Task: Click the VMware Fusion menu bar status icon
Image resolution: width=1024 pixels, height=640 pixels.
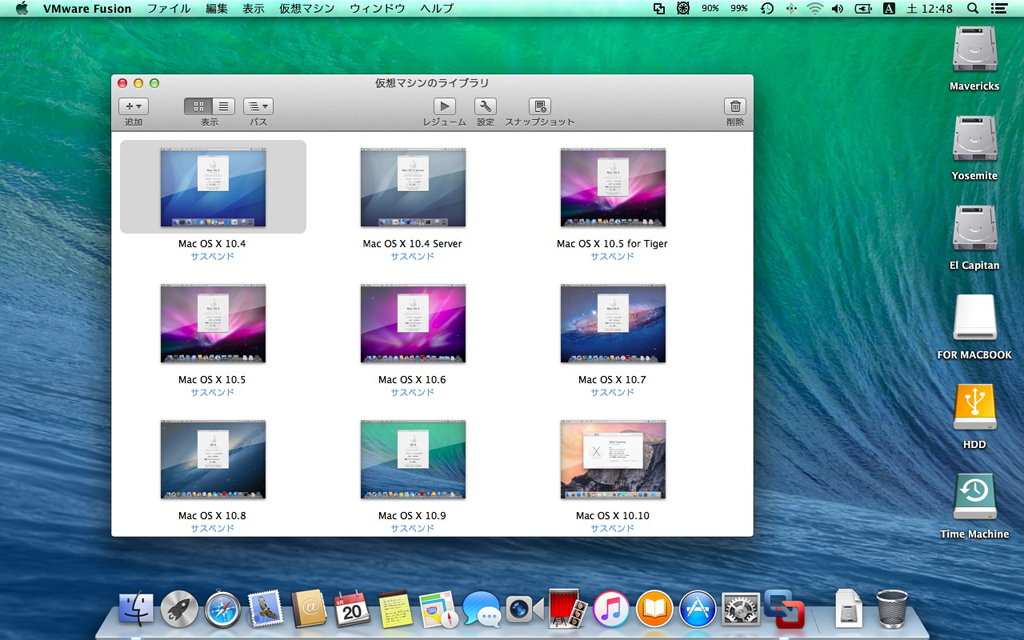Action: pyautogui.click(x=659, y=8)
